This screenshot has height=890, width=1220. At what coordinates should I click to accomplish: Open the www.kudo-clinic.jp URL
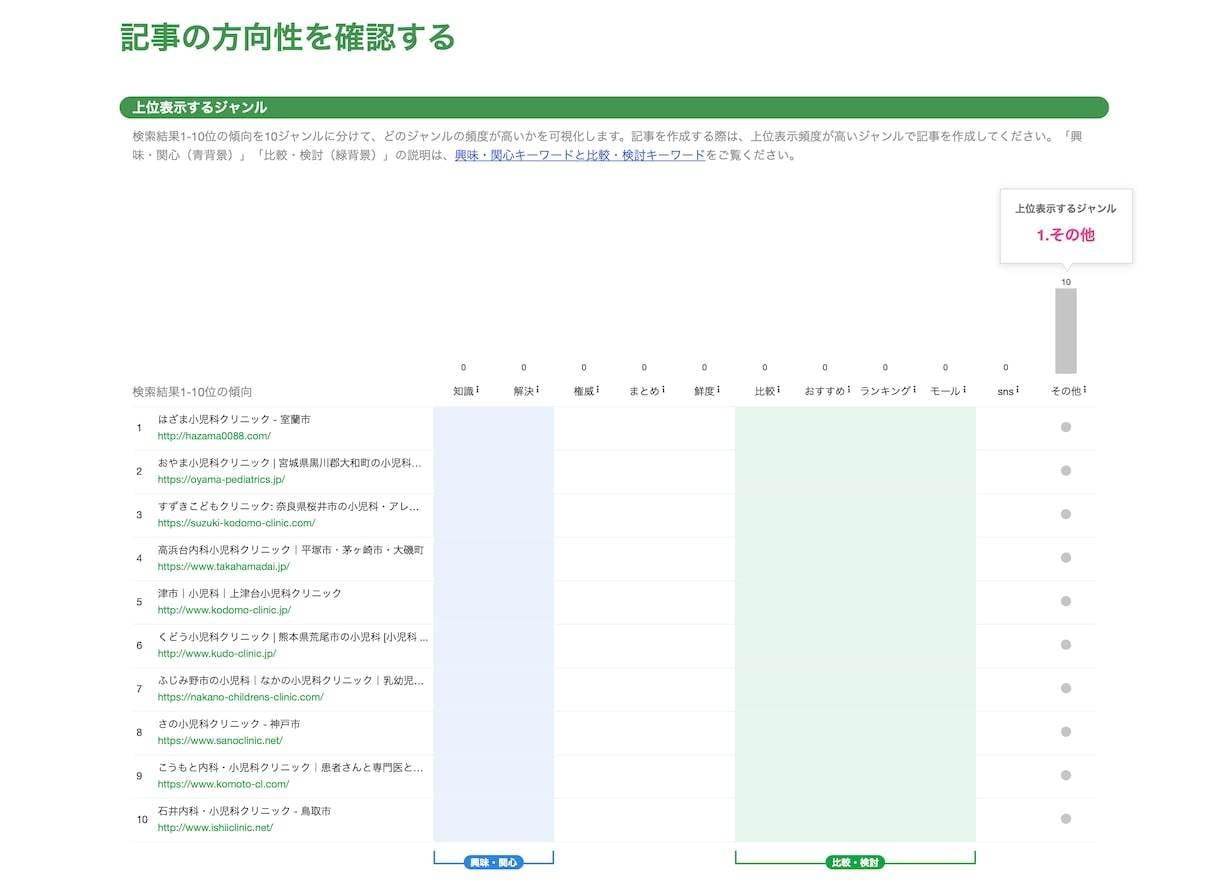pos(217,653)
